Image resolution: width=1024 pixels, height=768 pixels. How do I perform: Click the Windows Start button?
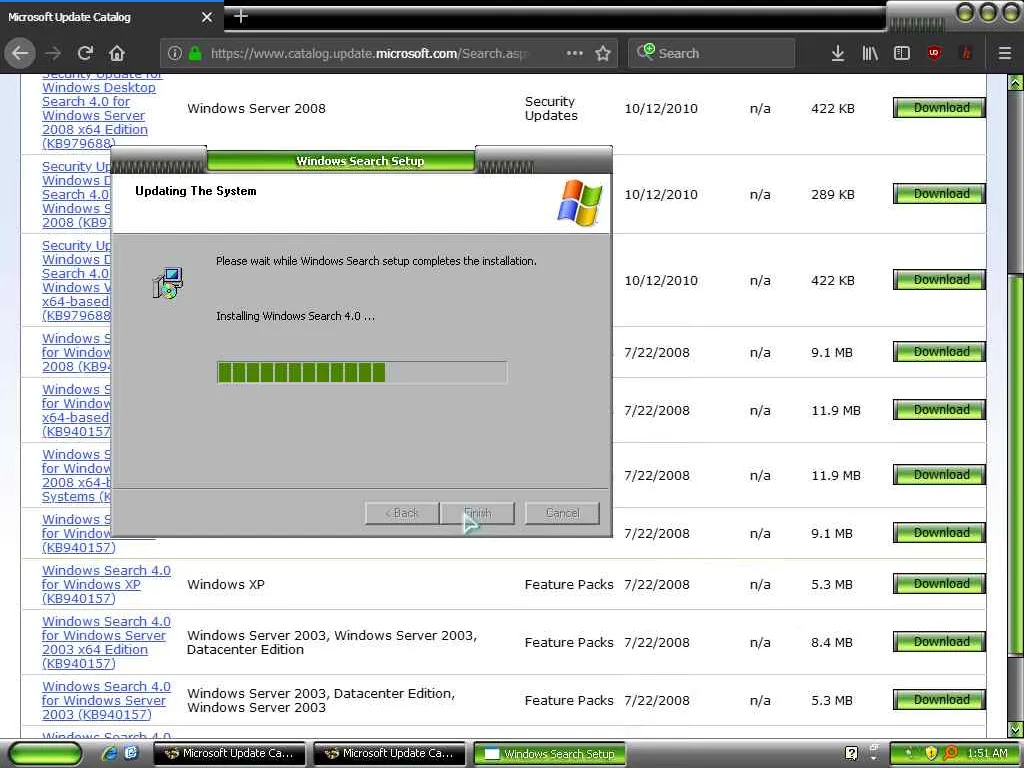pos(46,754)
